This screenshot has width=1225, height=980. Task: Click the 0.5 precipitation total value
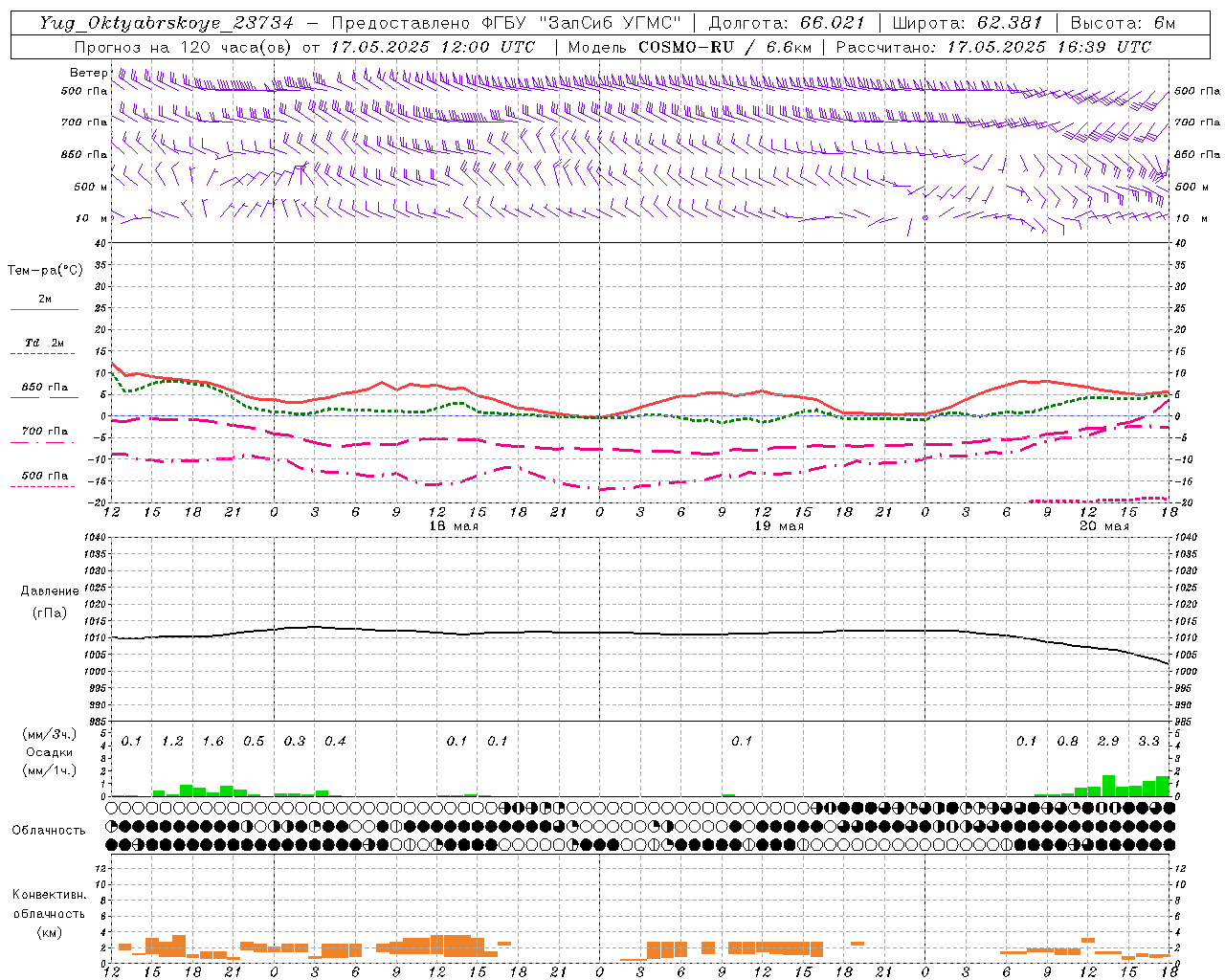tap(254, 742)
